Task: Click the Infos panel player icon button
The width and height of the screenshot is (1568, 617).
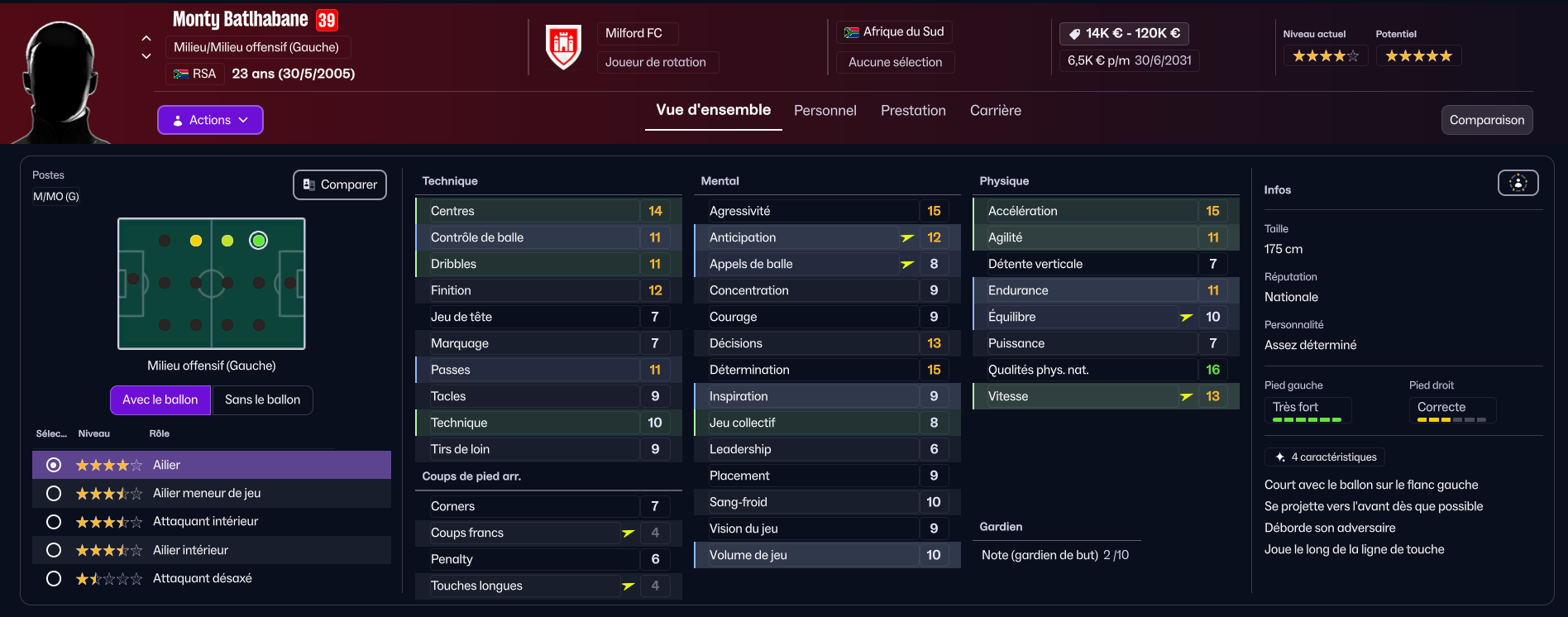Action: click(1518, 183)
